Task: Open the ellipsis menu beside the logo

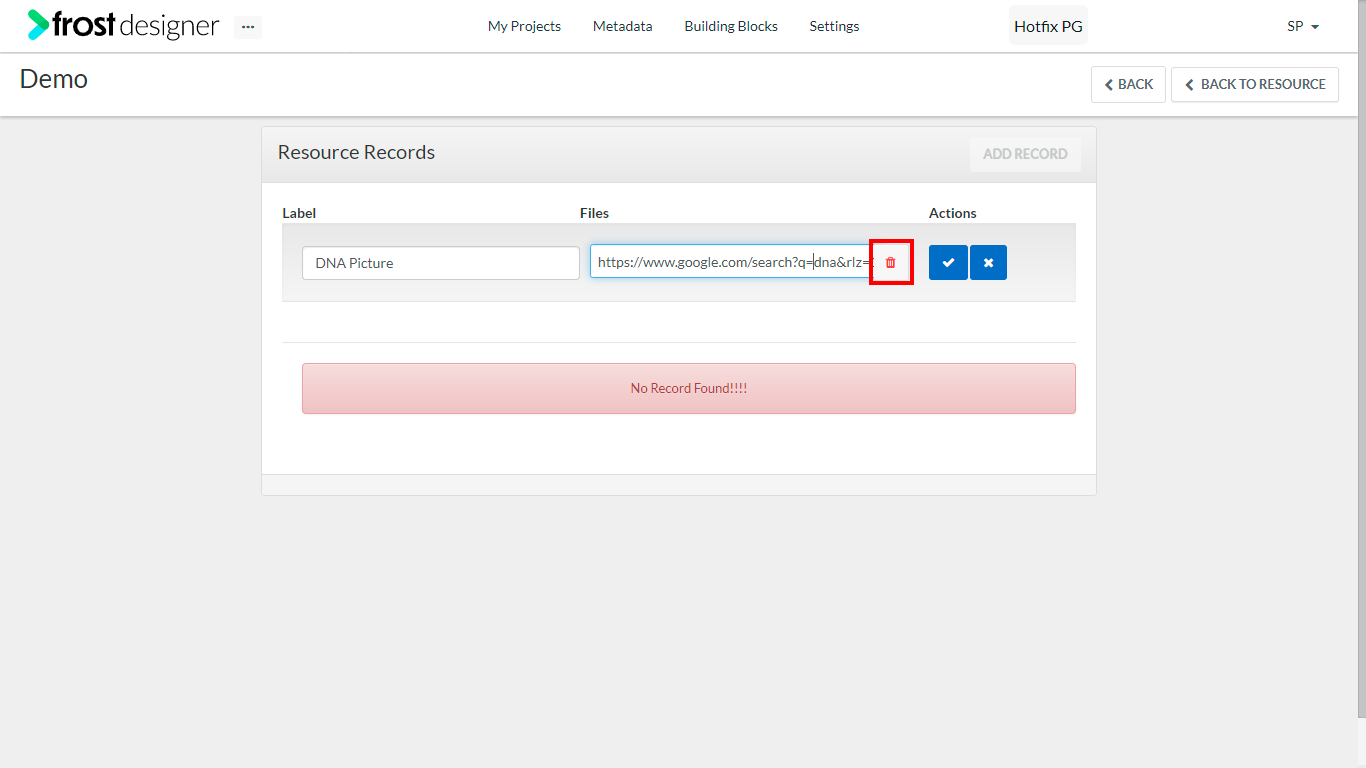Action: [248, 27]
